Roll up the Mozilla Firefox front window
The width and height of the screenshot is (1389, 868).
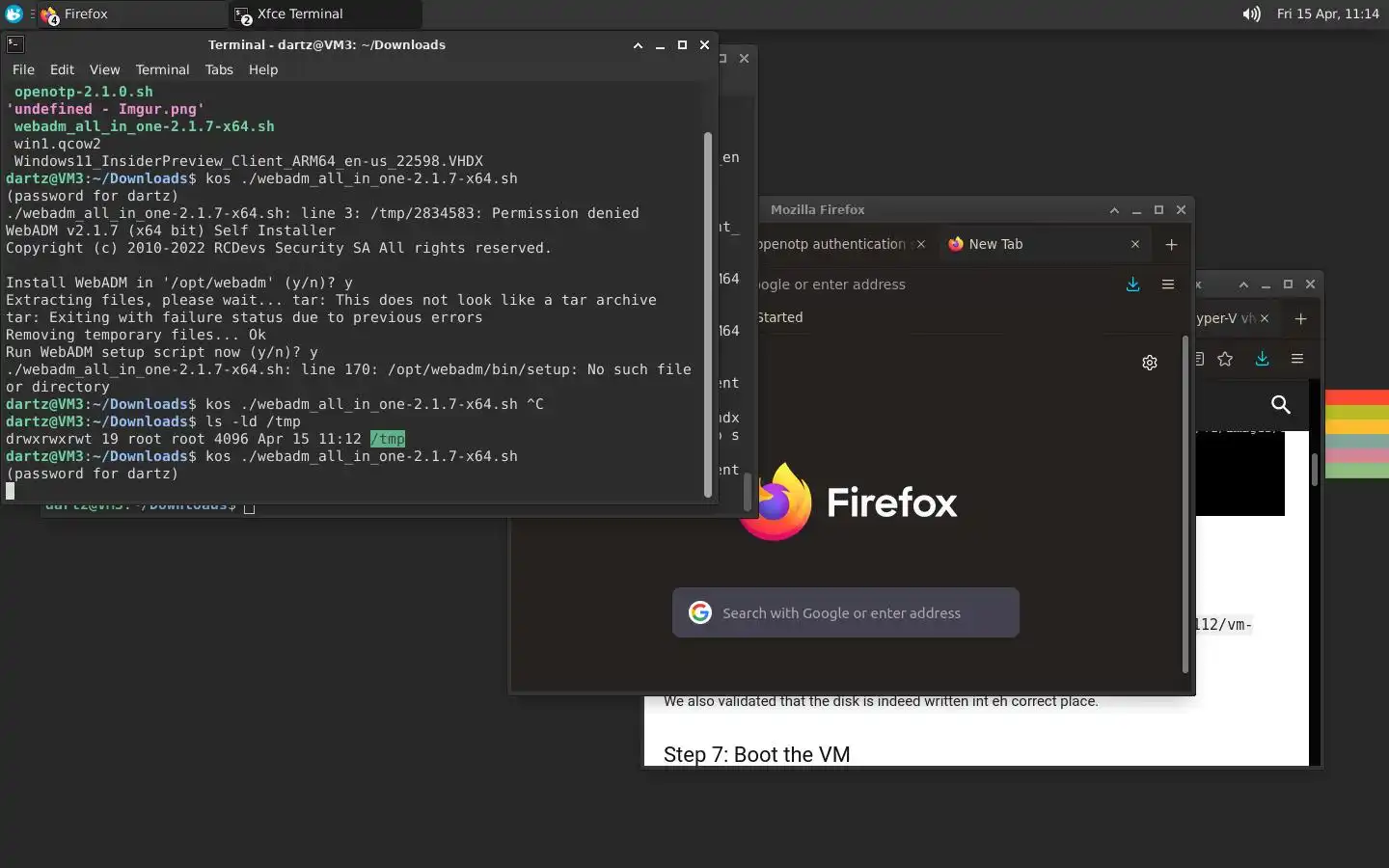pos(1114,209)
